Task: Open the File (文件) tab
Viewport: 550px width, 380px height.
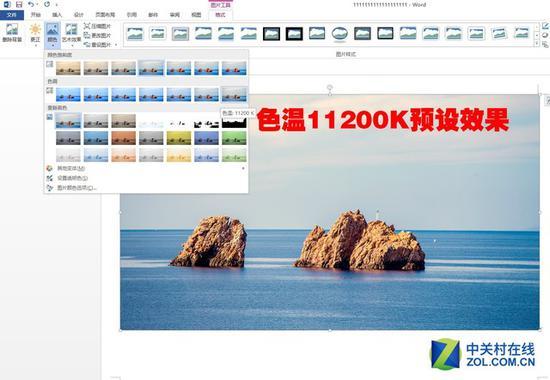Action: click(12, 15)
